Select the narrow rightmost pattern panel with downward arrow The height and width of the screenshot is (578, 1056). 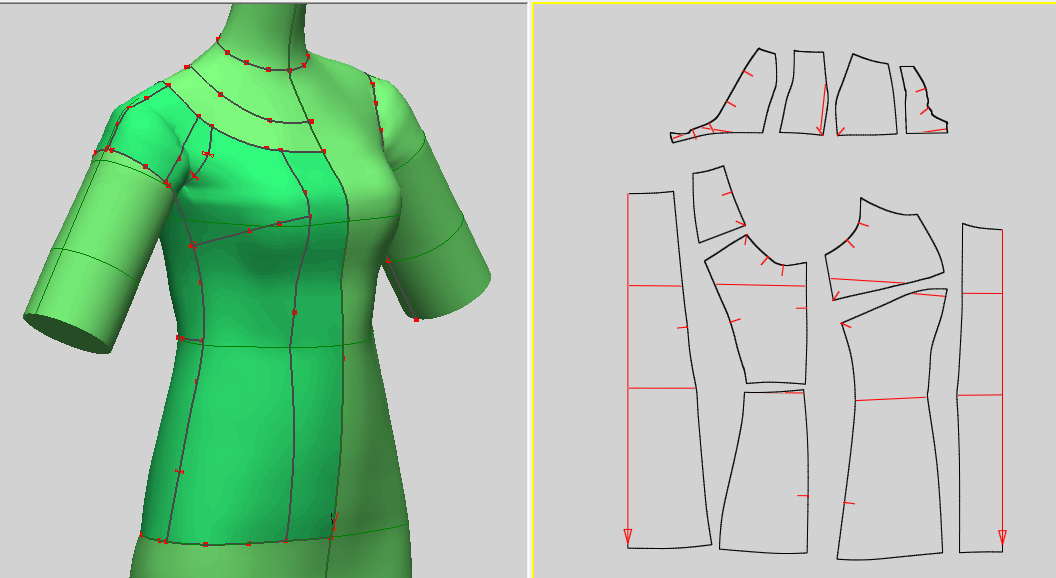pos(981,389)
